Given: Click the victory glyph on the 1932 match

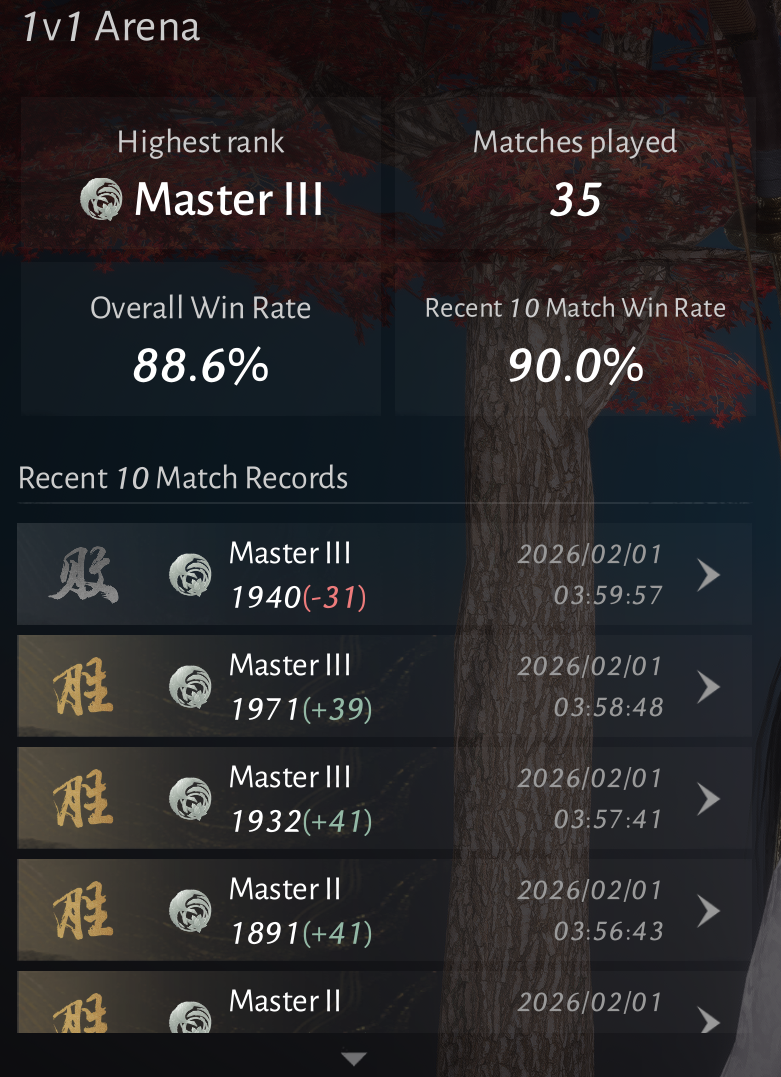Looking at the screenshot, I should click(84, 798).
